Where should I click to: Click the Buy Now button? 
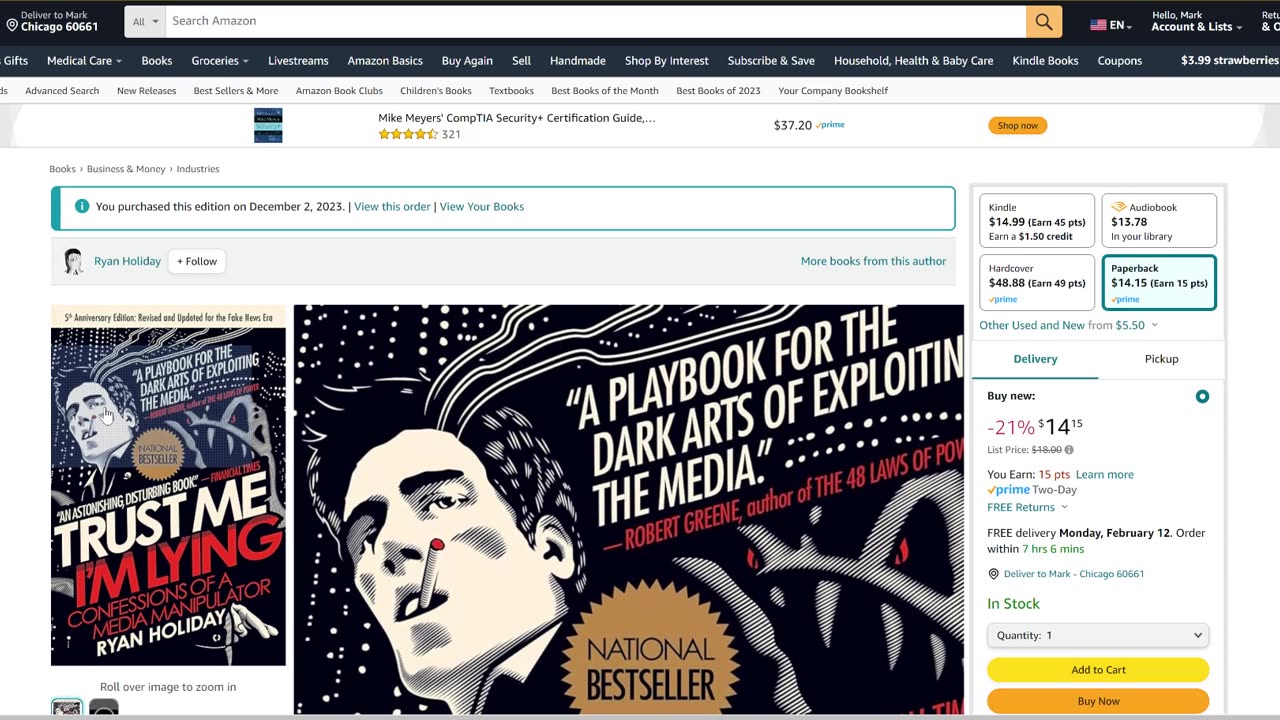[1098, 701]
